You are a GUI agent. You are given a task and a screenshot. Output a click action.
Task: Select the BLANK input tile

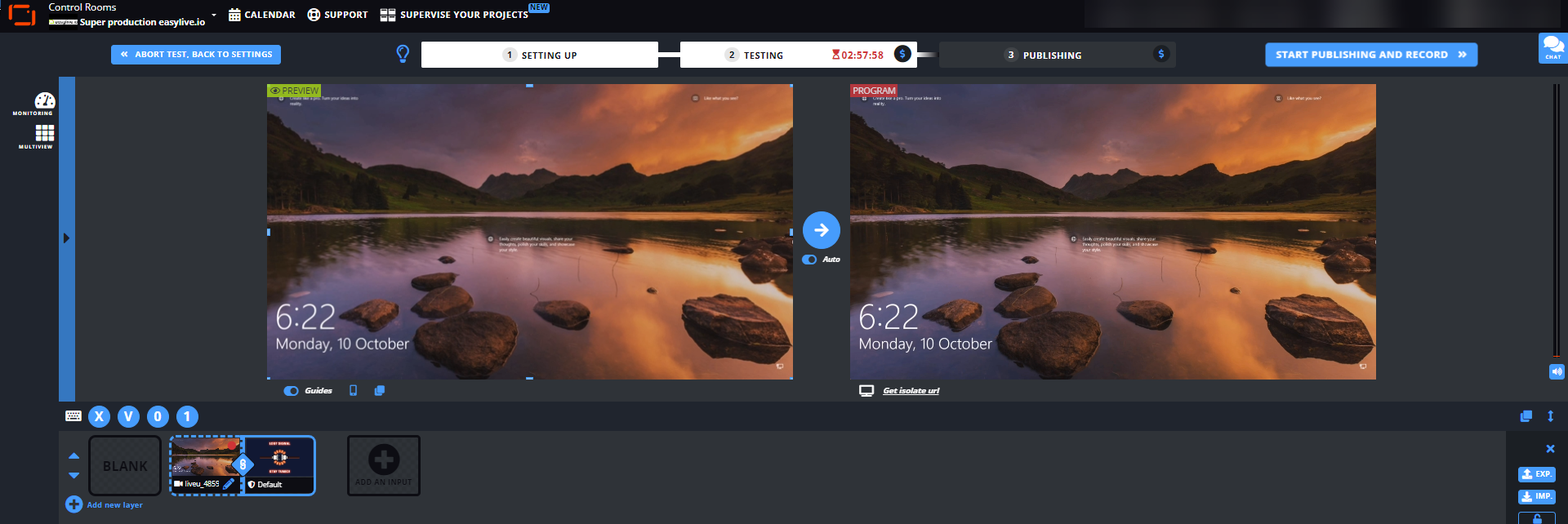tap(125, 465)
